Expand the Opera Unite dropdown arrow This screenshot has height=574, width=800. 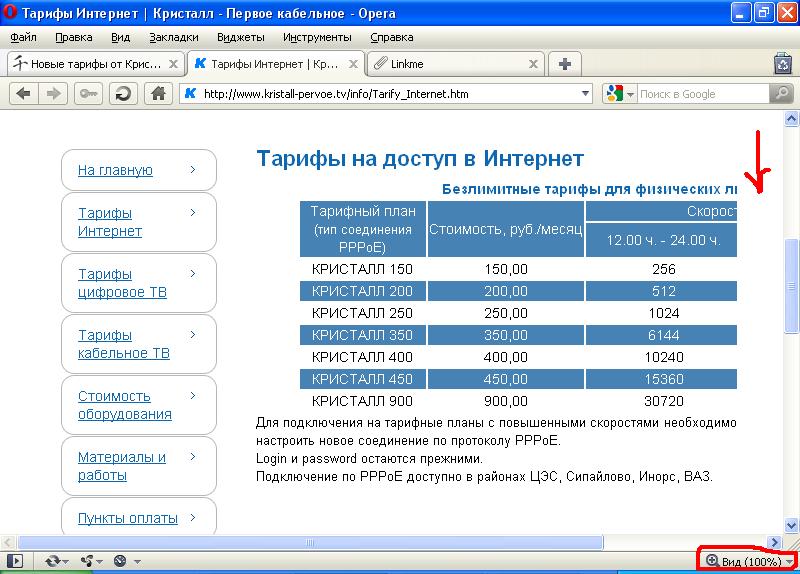99,562
